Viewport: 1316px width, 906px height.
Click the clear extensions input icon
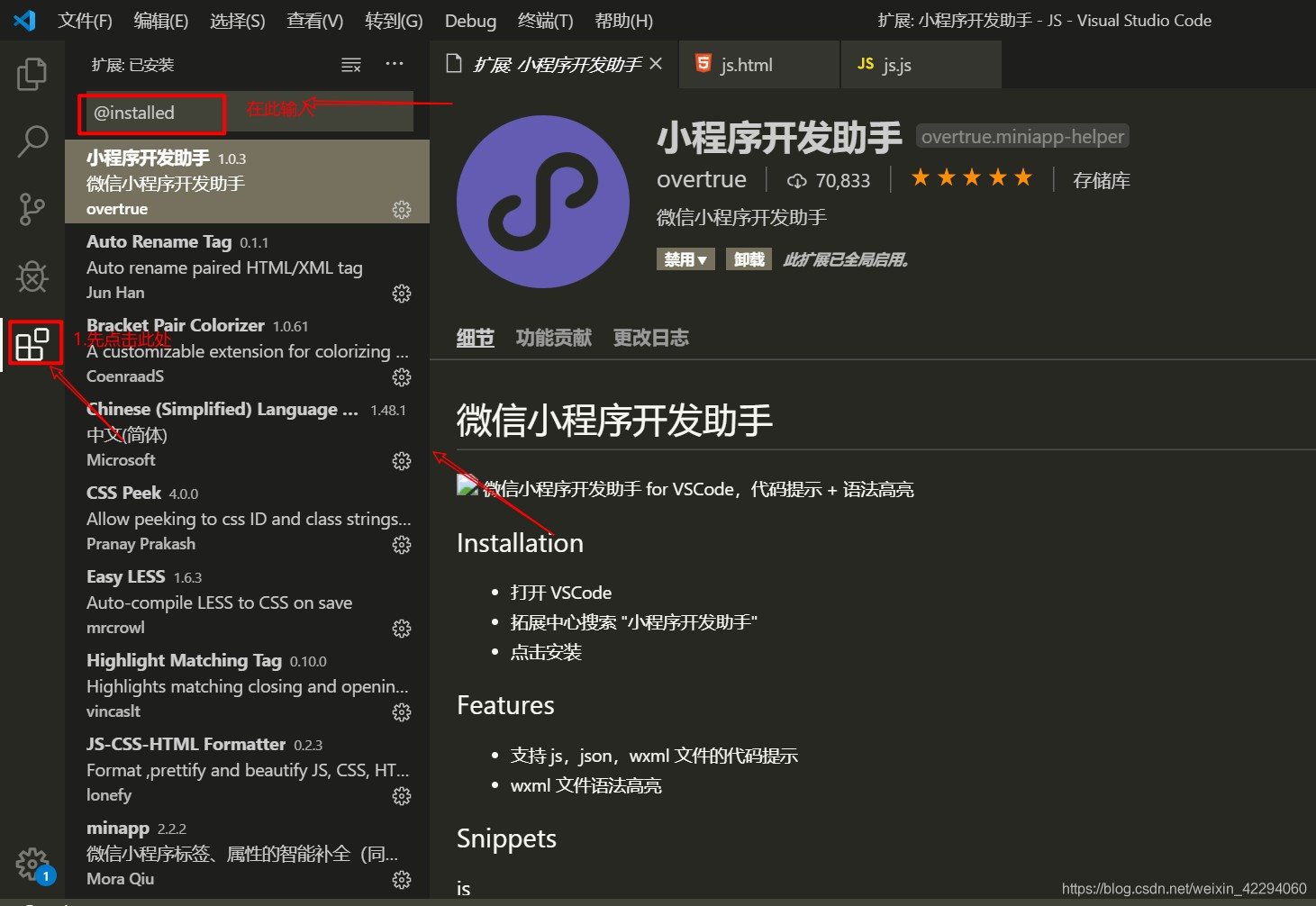pyautogui.click(x=351, y=65)
